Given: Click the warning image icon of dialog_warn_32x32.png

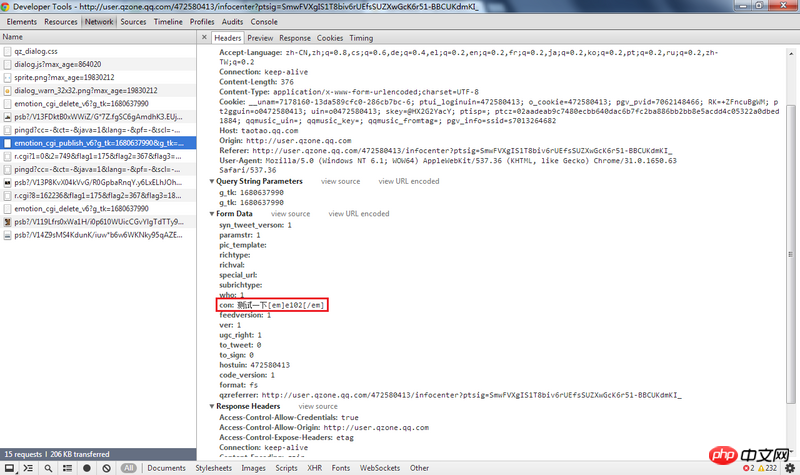Looking at the screenshot, I should (x=7, y=90).
